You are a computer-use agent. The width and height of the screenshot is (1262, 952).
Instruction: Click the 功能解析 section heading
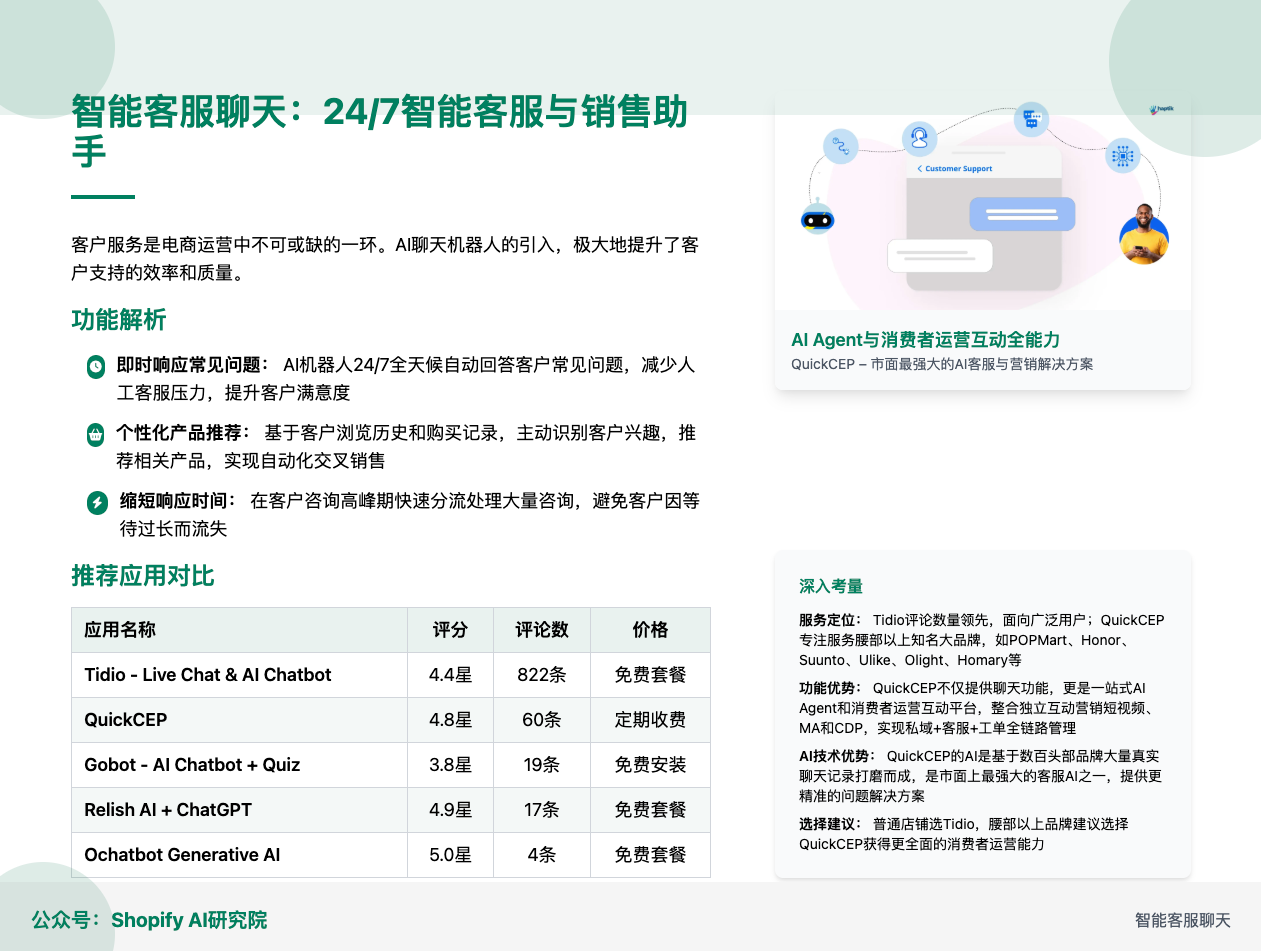[118, 320]
